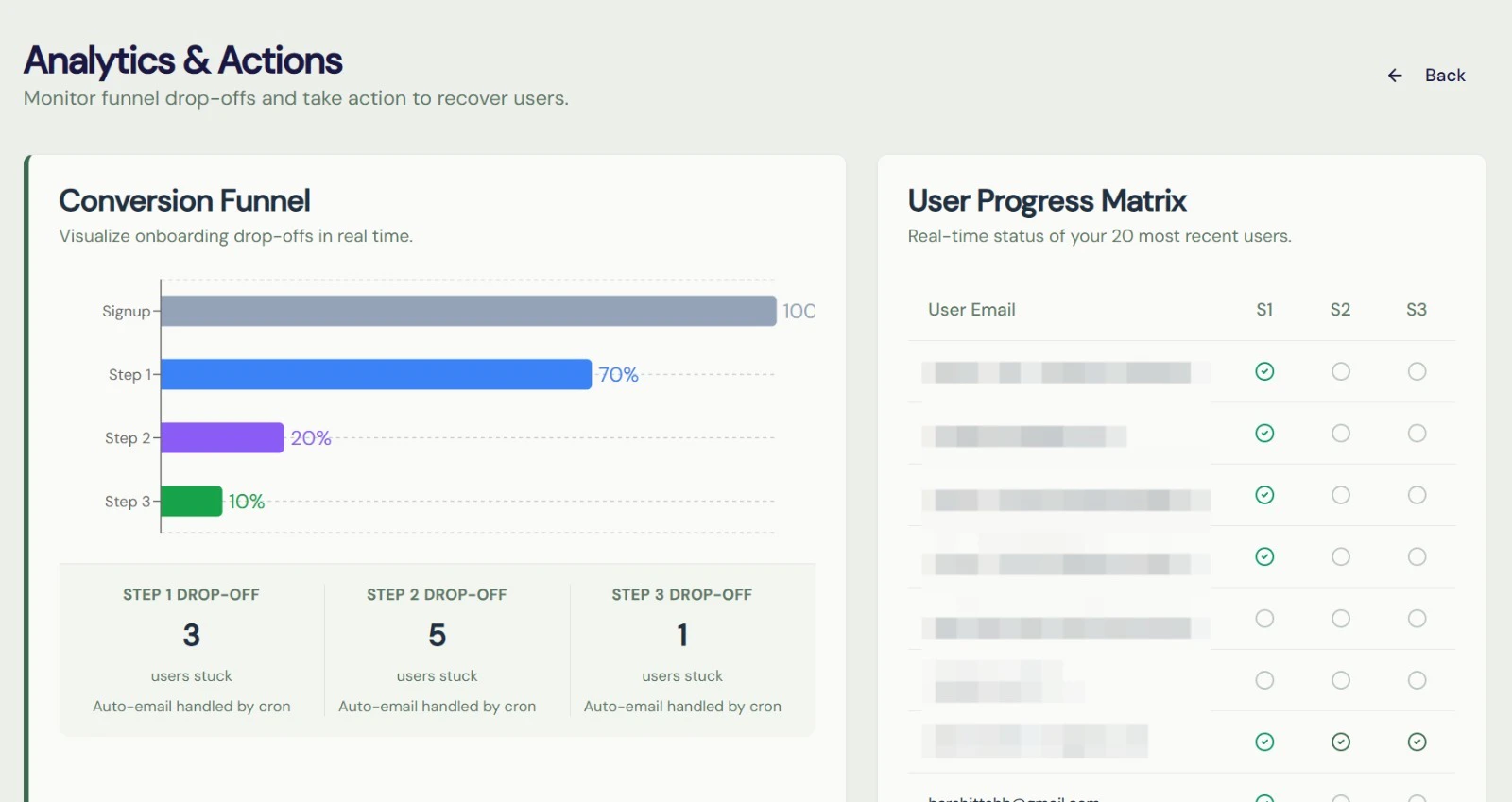Click the left arrow icon beside Back

1395,76
